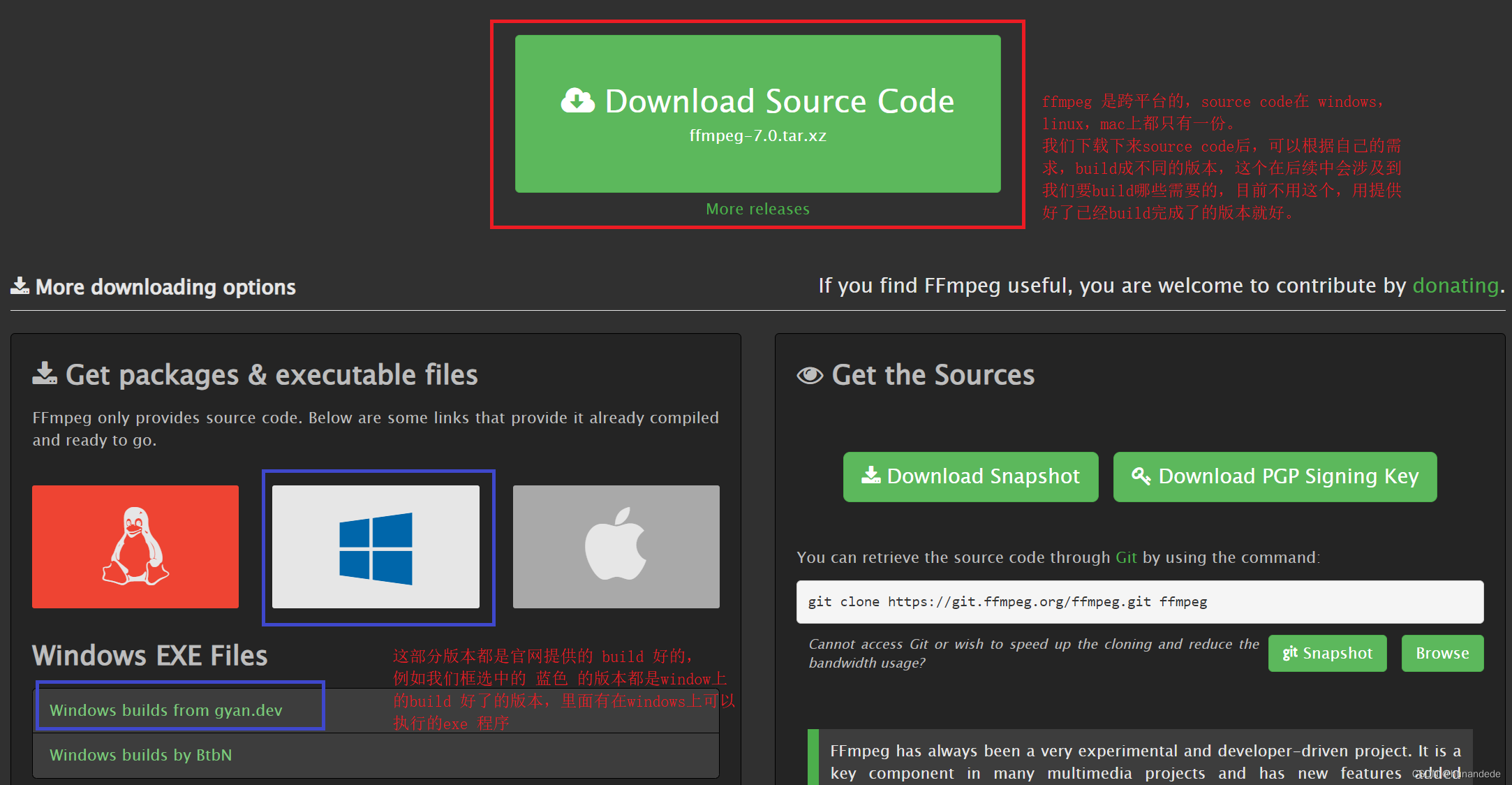Click the git clone command text box
This screenshot has height=785, width=1512.
[1139, 601]
